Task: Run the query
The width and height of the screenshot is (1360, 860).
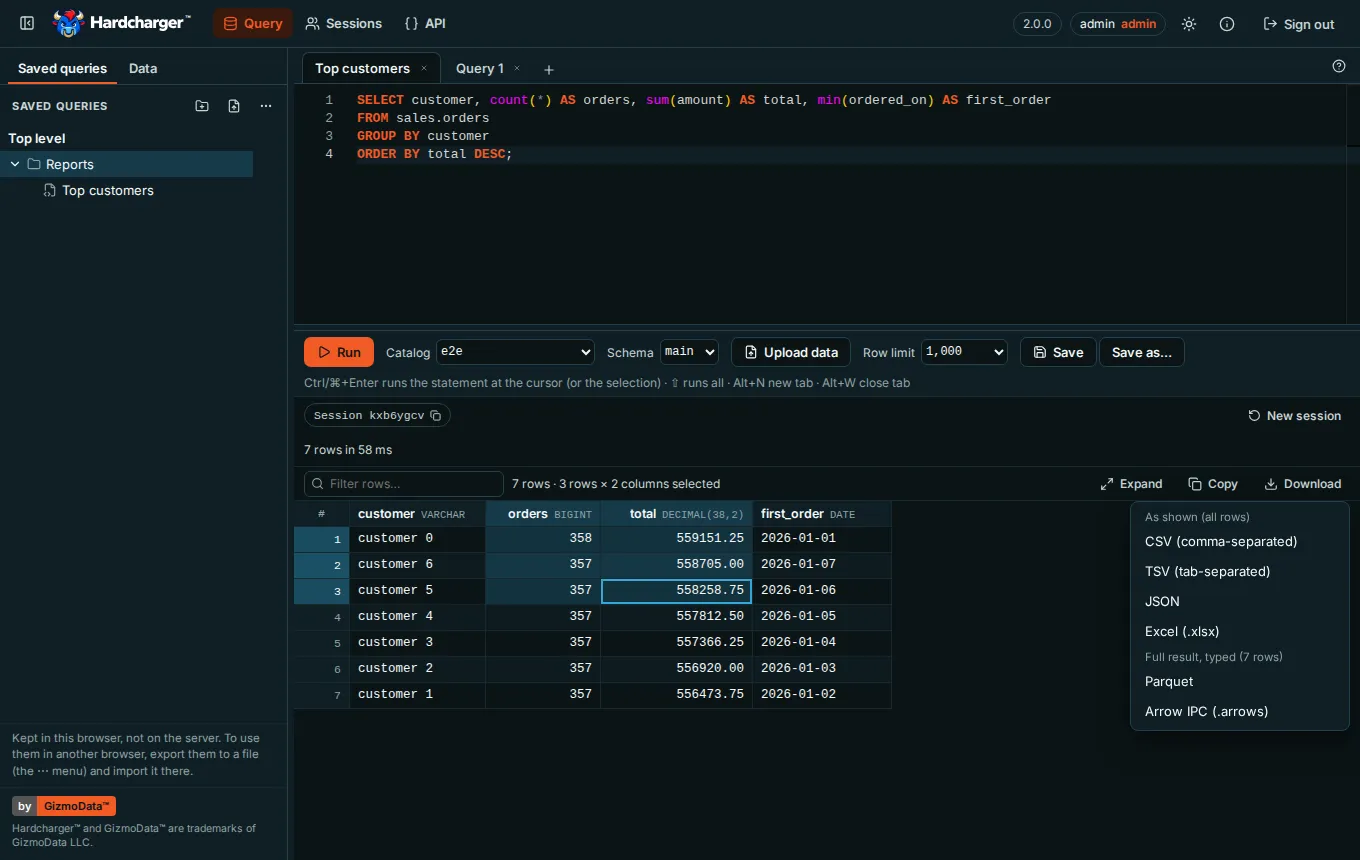Action: pyautogui.click(x=339, y=352)
